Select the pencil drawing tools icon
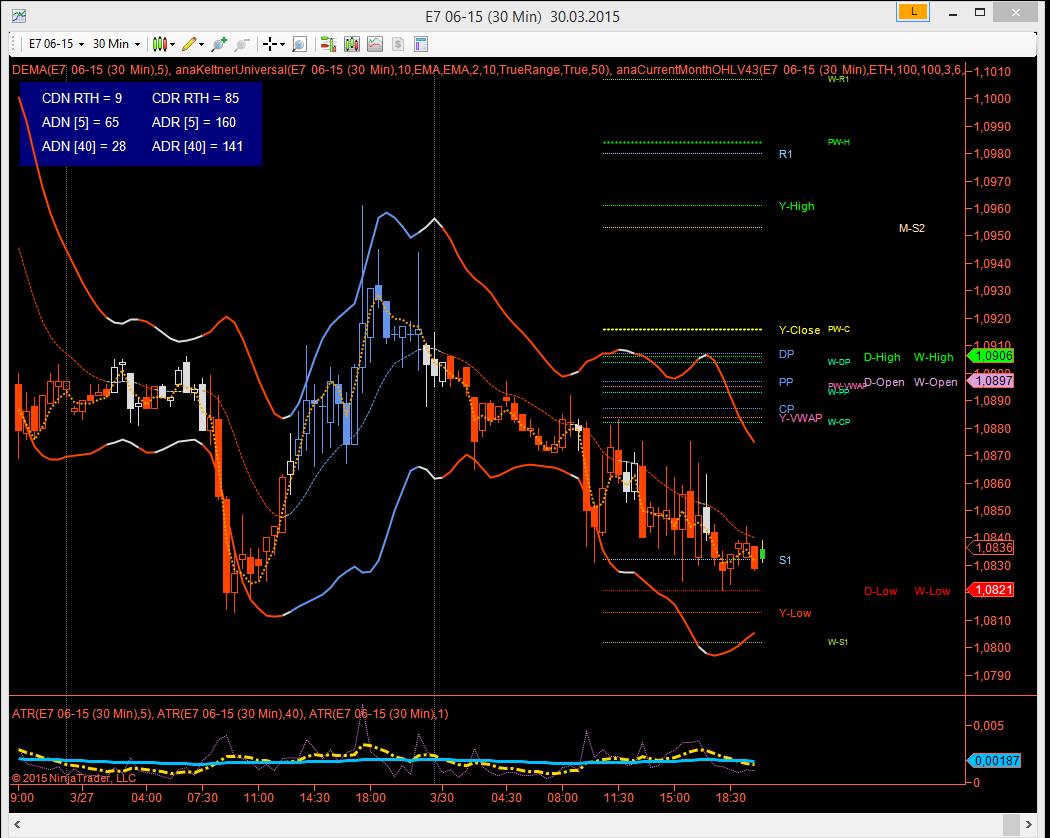Screen dimensions: 1050x838 click(189, 44)
